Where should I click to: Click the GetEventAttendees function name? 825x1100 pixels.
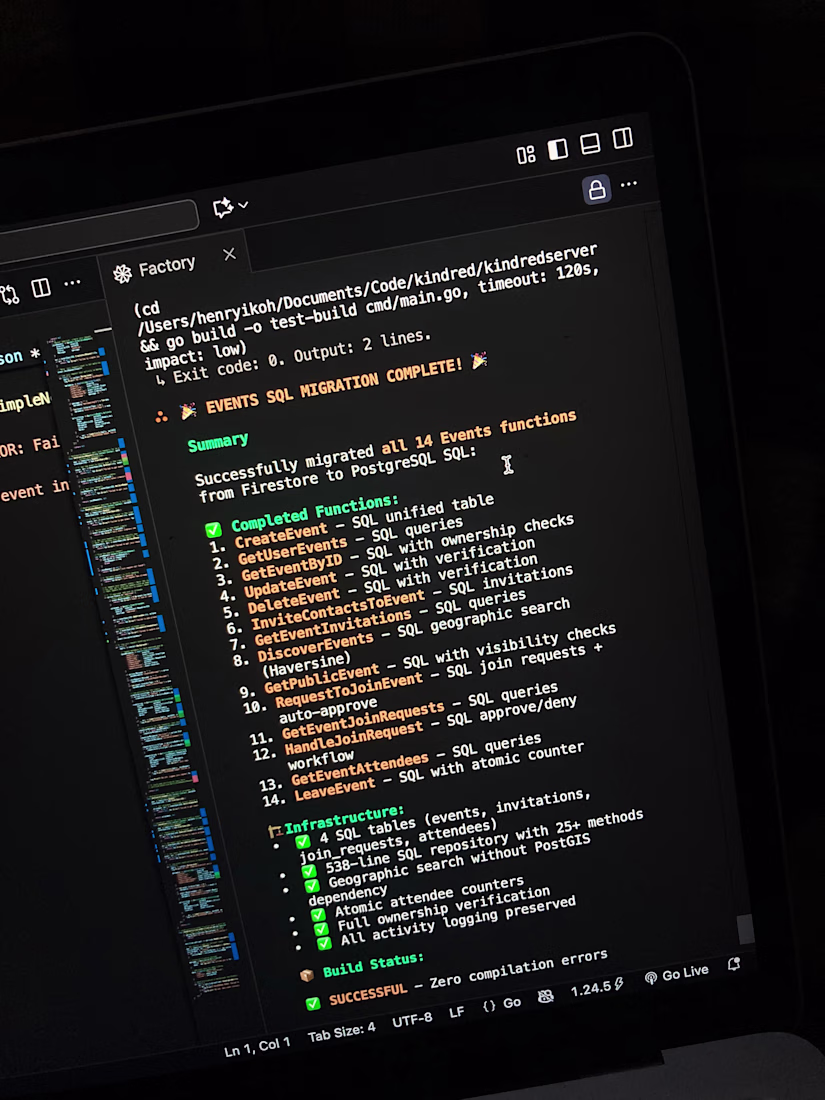coord(359,770)
